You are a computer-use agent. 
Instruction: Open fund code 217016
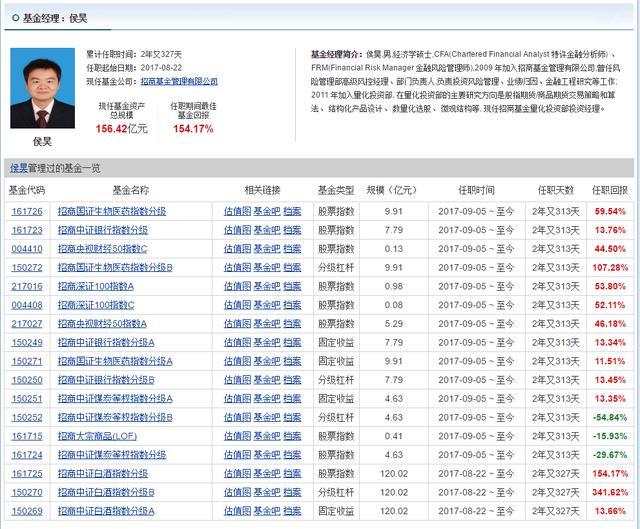(x=27, y=287)
